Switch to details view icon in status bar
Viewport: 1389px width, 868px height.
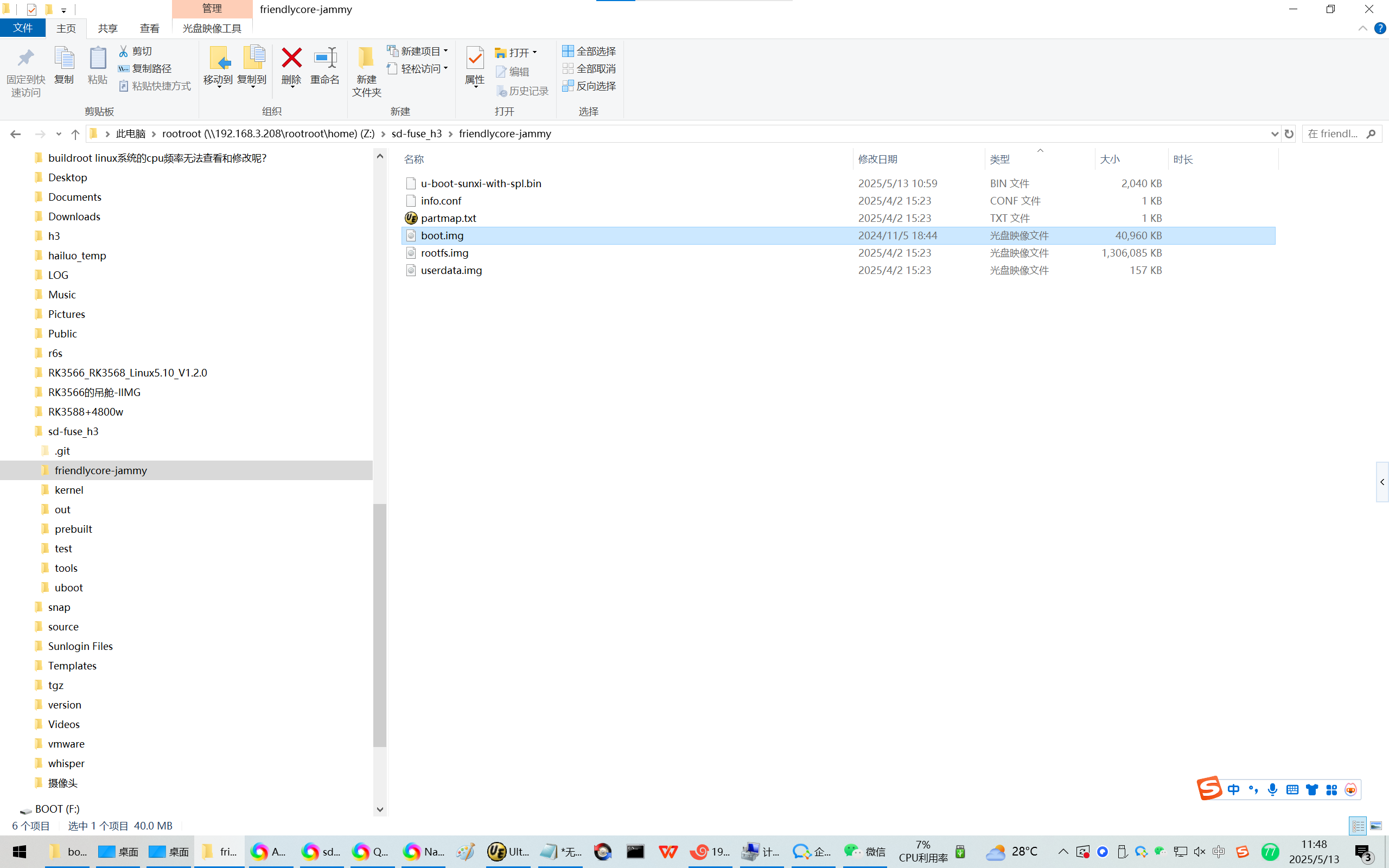[x=1358, y=826]
